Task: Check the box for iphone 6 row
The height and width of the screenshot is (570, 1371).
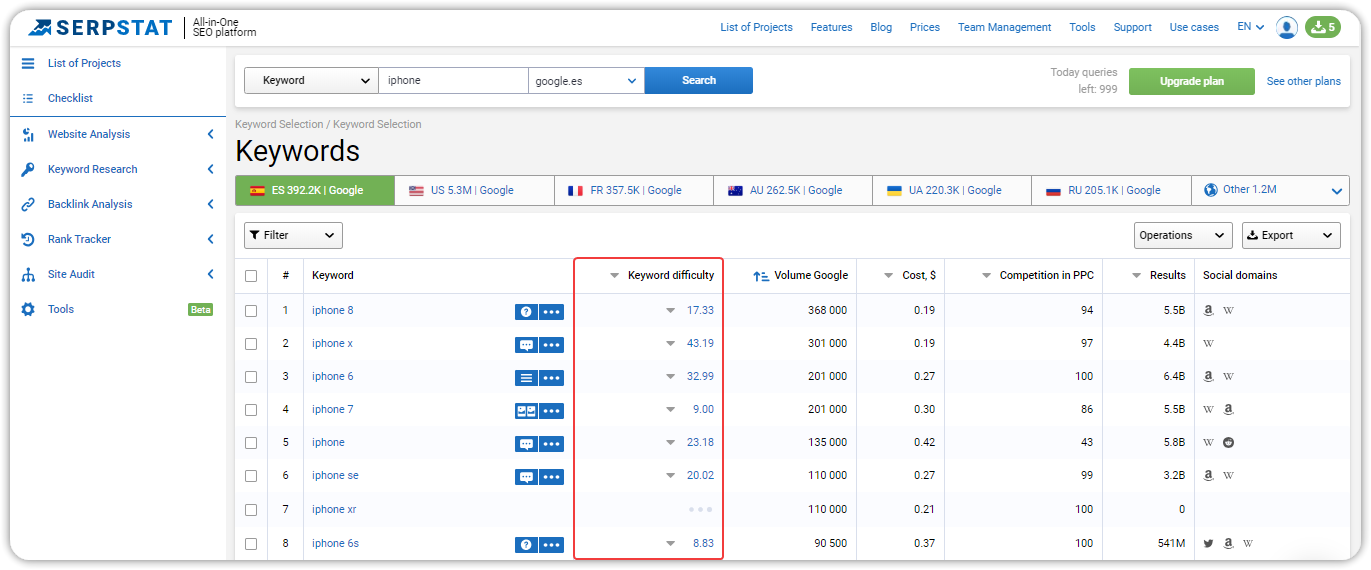Action: [x=251, y=377]
